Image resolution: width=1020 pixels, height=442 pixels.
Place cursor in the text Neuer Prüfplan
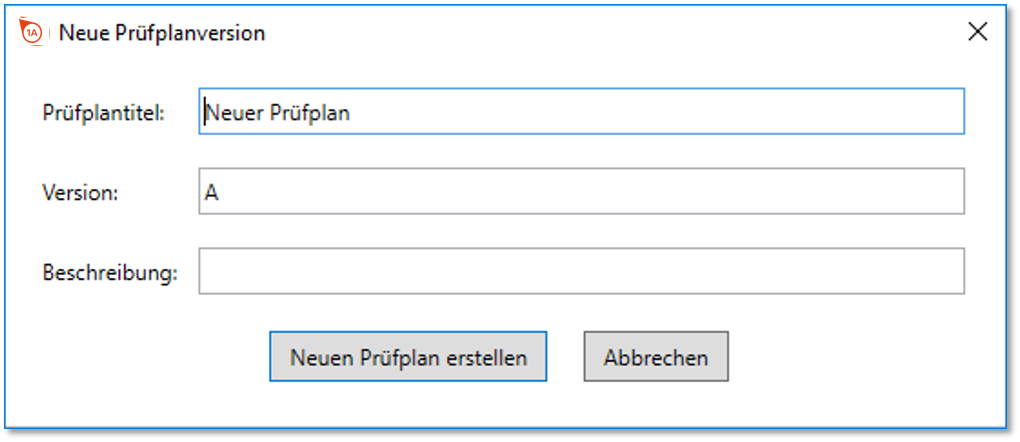click(278, 113)
